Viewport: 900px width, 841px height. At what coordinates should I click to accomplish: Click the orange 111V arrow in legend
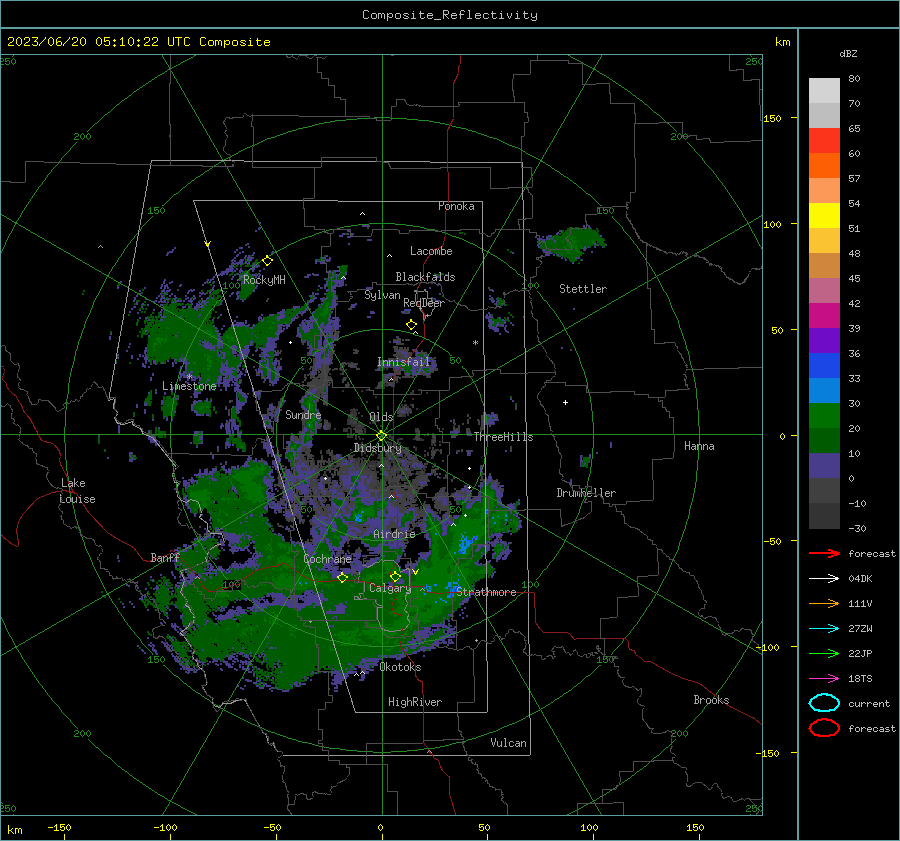(x=824, y=603)
